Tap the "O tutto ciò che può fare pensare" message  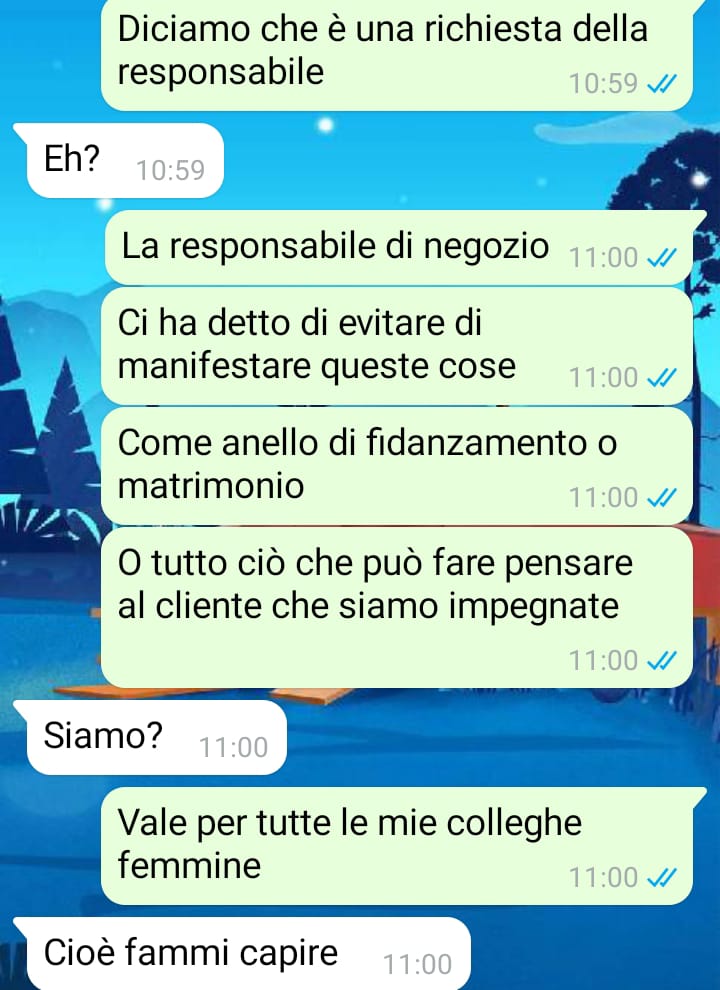[x=397, y=607]
